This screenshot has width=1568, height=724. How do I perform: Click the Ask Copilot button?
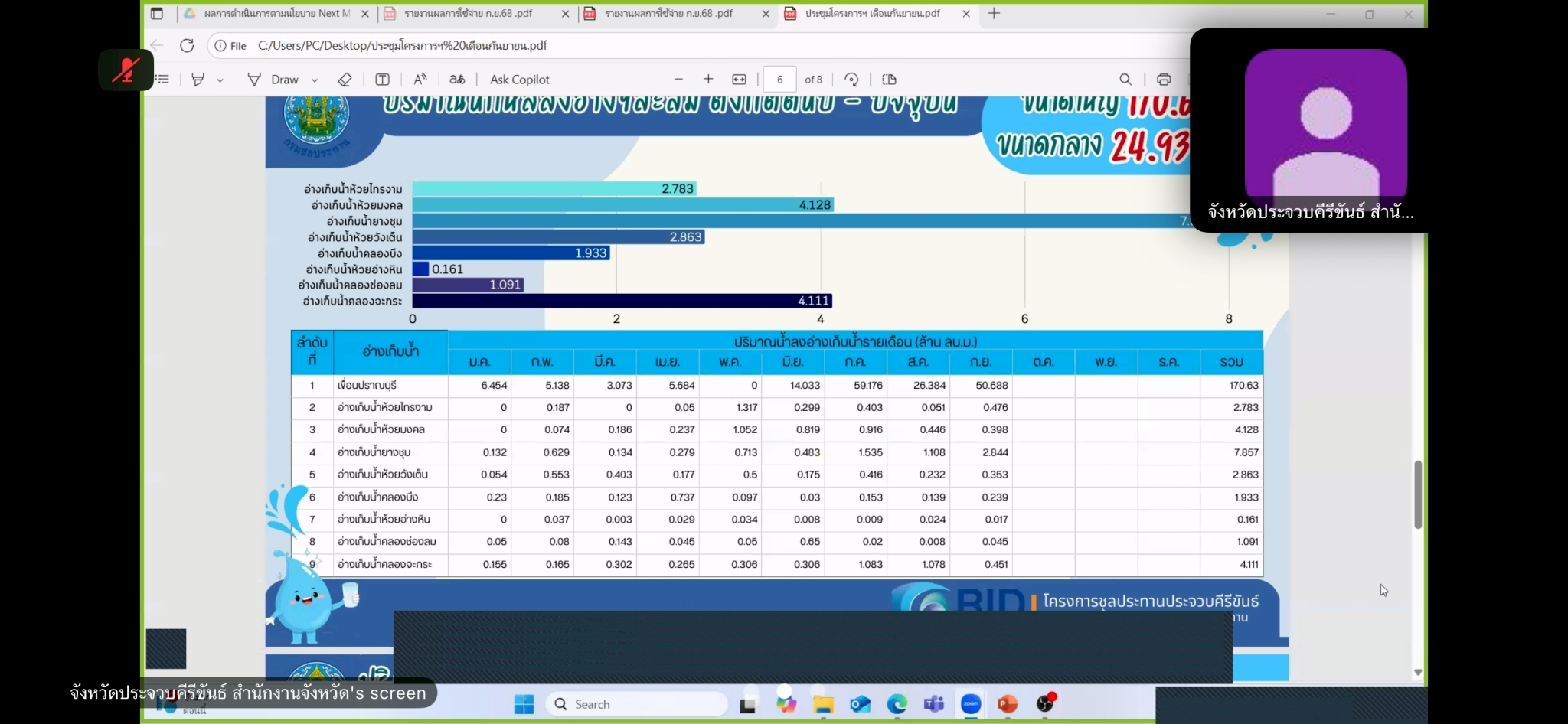519,80
